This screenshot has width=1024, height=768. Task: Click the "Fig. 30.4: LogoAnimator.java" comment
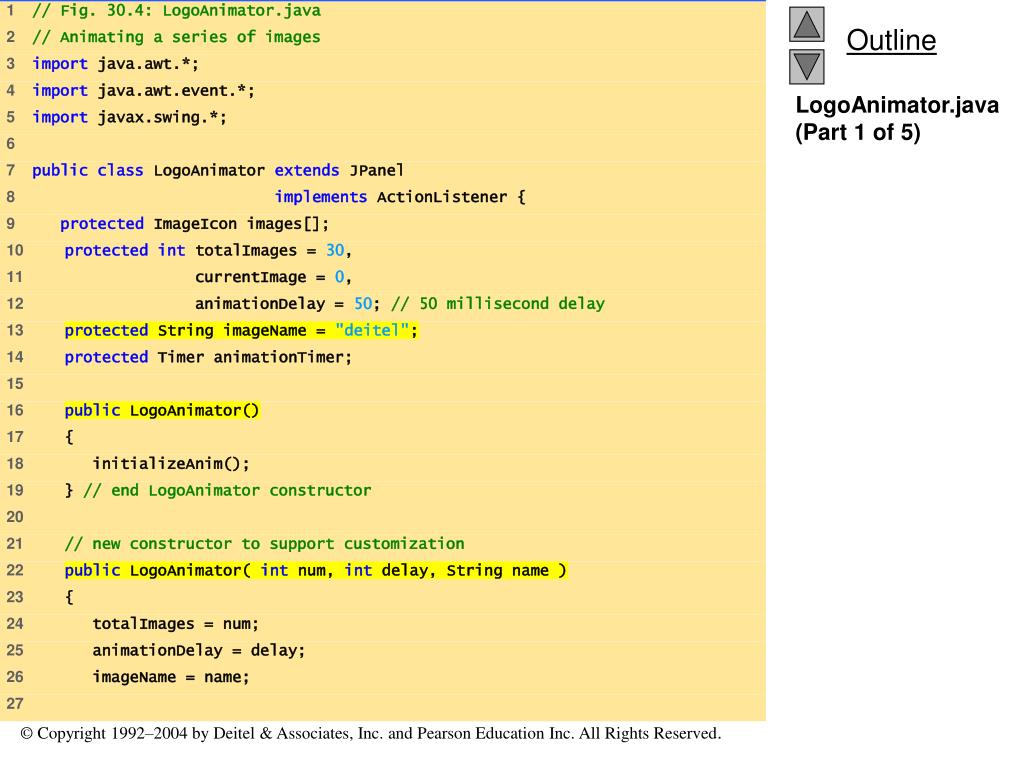coord(177,10)
